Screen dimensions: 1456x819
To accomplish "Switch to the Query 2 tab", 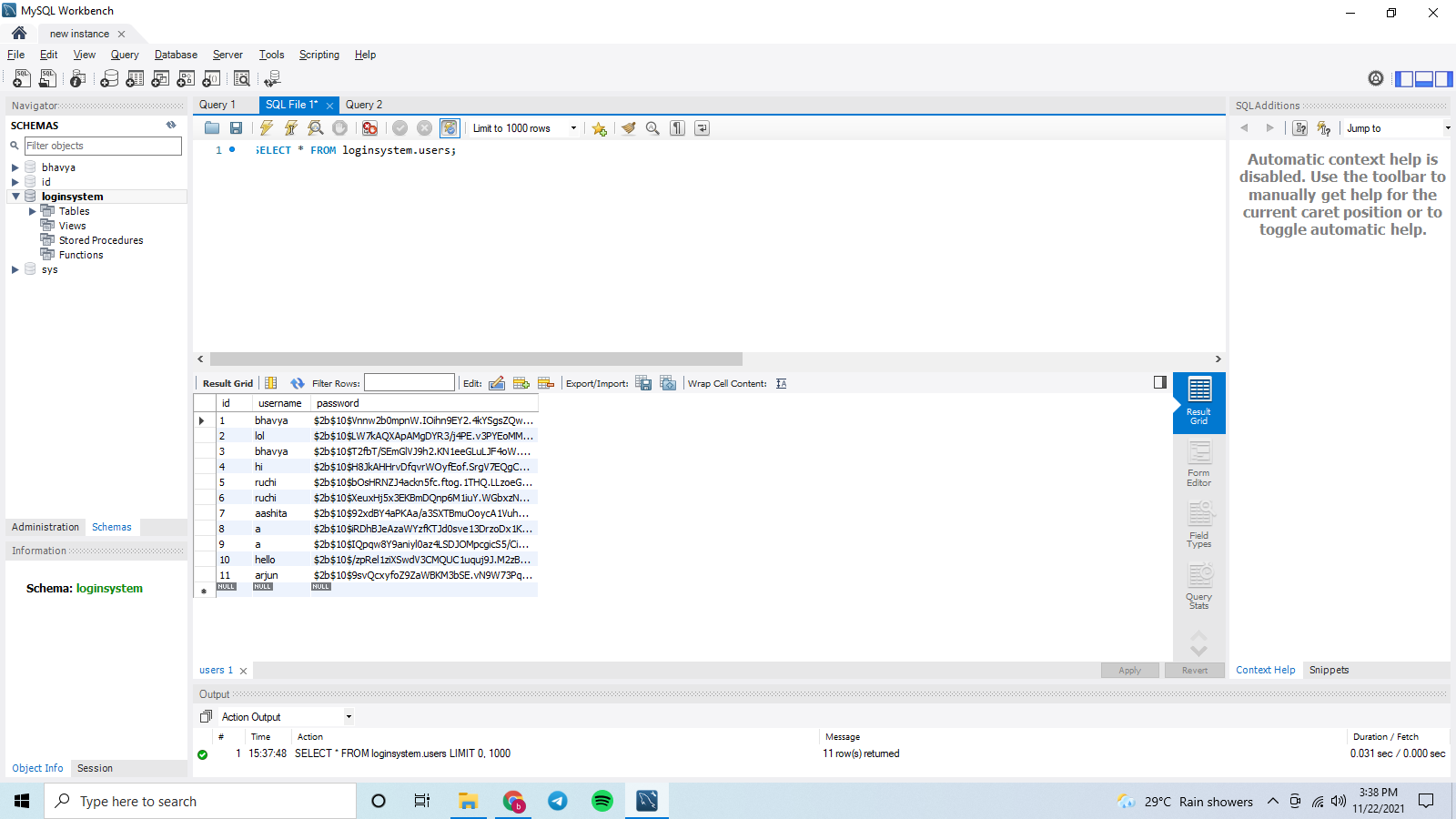I will click(364, 105).
